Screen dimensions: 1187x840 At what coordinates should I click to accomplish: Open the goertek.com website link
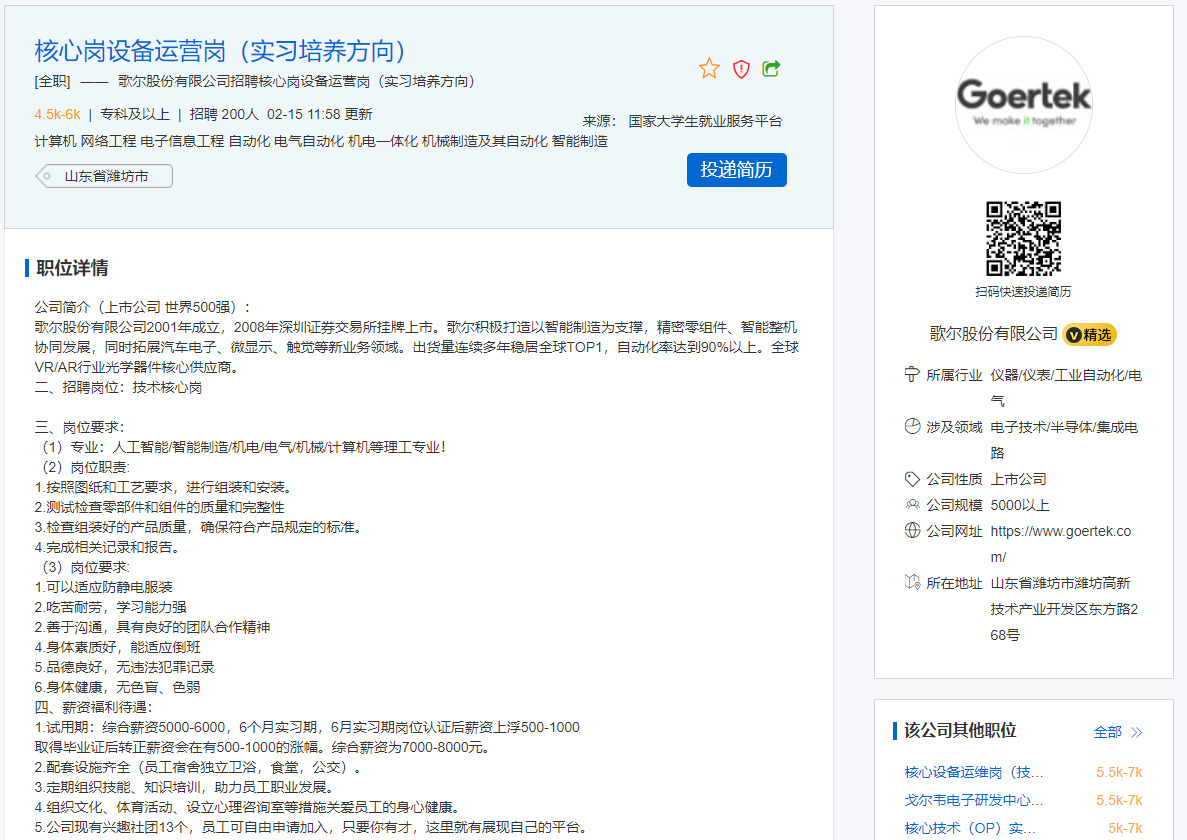coord(1061,544)
